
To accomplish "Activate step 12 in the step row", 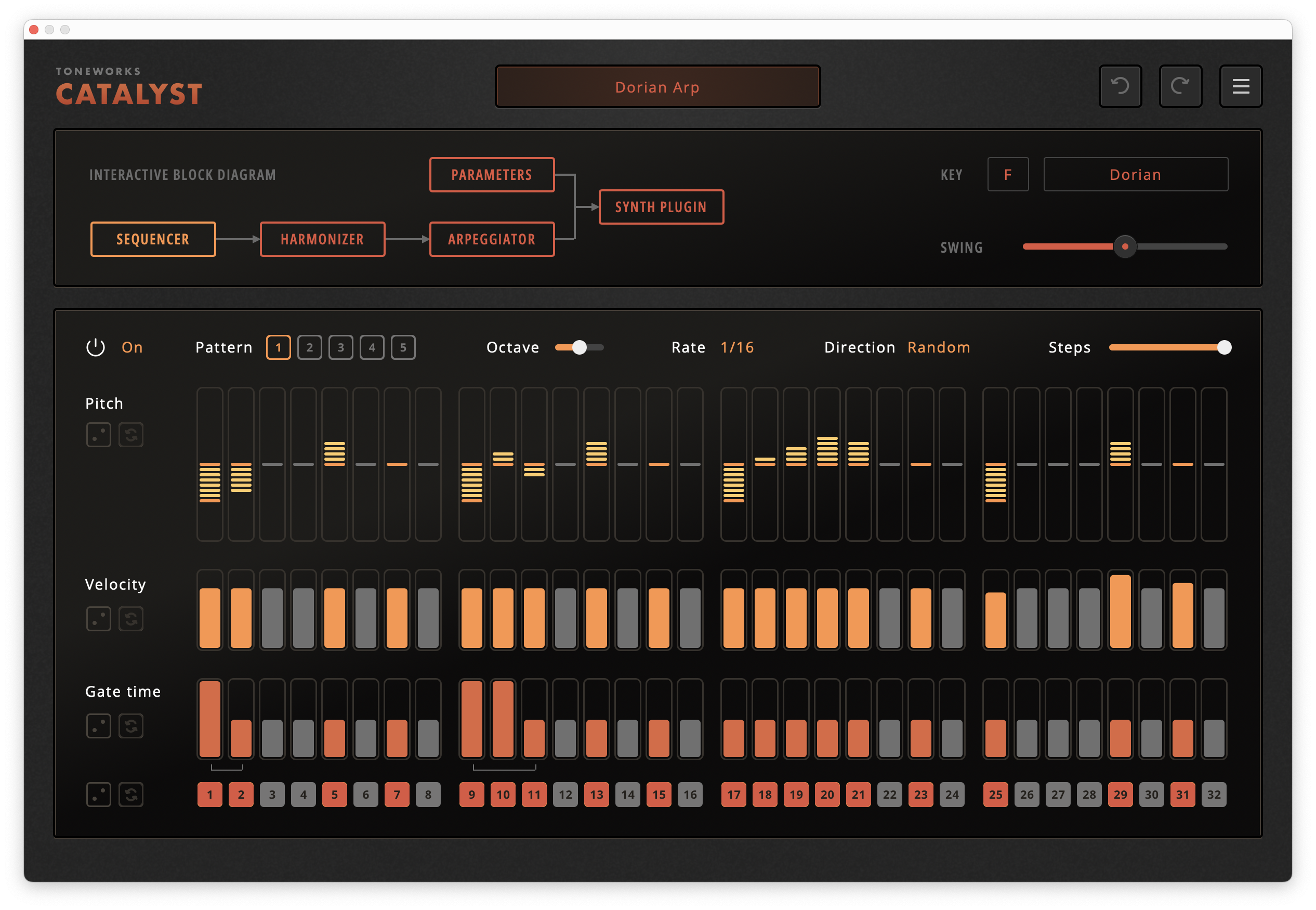I will coord(565,794).
